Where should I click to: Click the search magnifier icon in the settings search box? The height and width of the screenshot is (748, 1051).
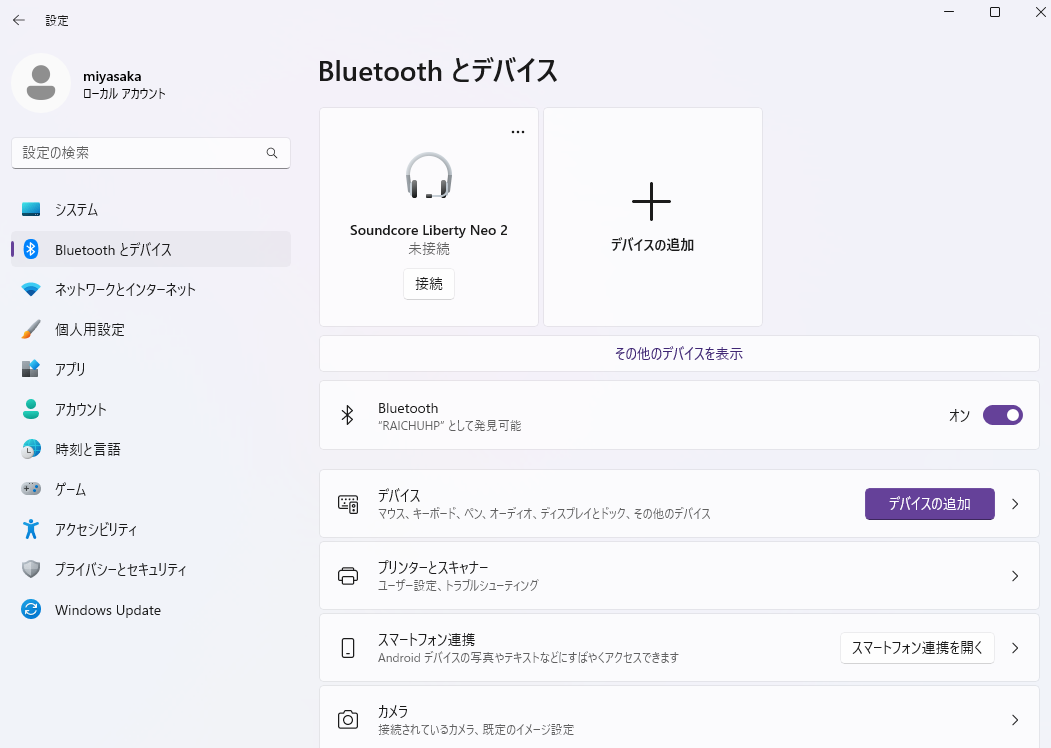coord(271,153)
